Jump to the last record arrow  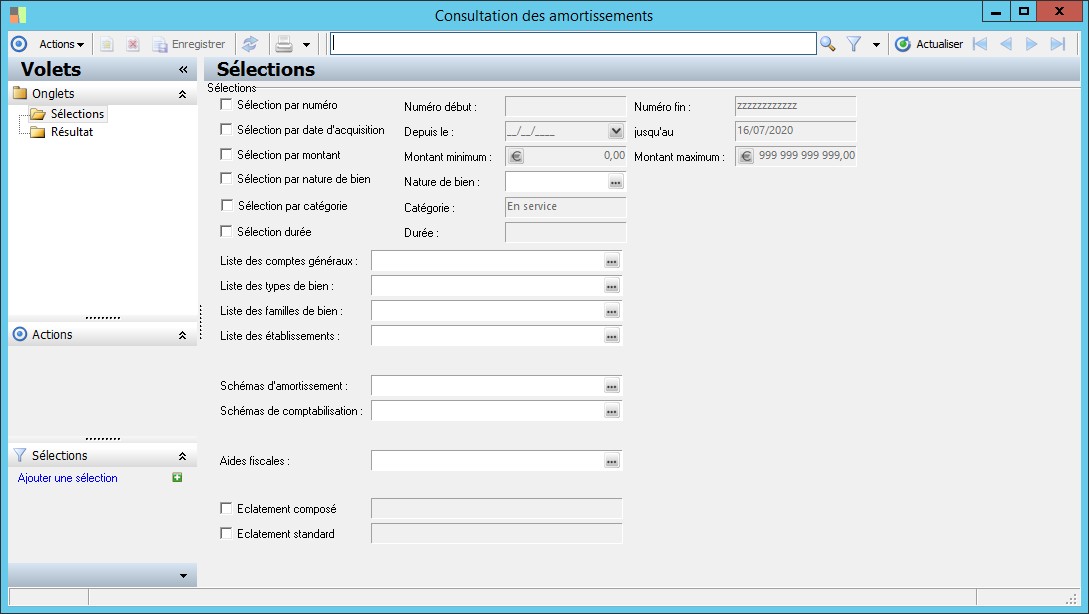click(1058, 44)
